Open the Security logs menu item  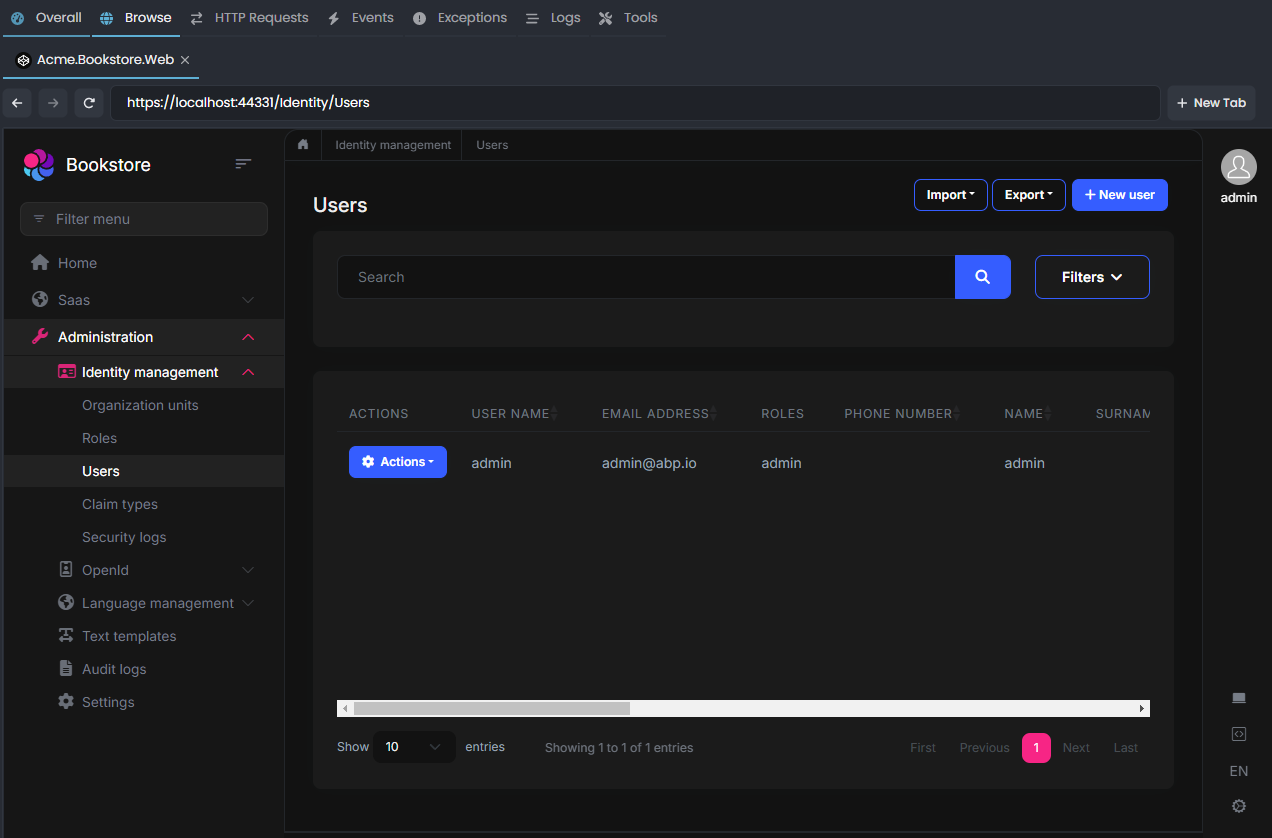pyautogui.click(x=124, y=537)
